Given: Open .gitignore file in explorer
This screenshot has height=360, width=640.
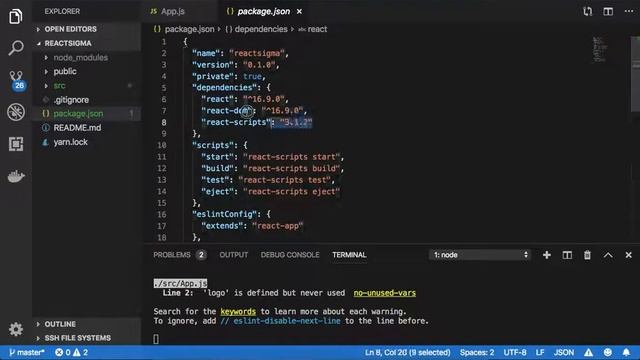Looking at the screenshot, I should (71, 100).
